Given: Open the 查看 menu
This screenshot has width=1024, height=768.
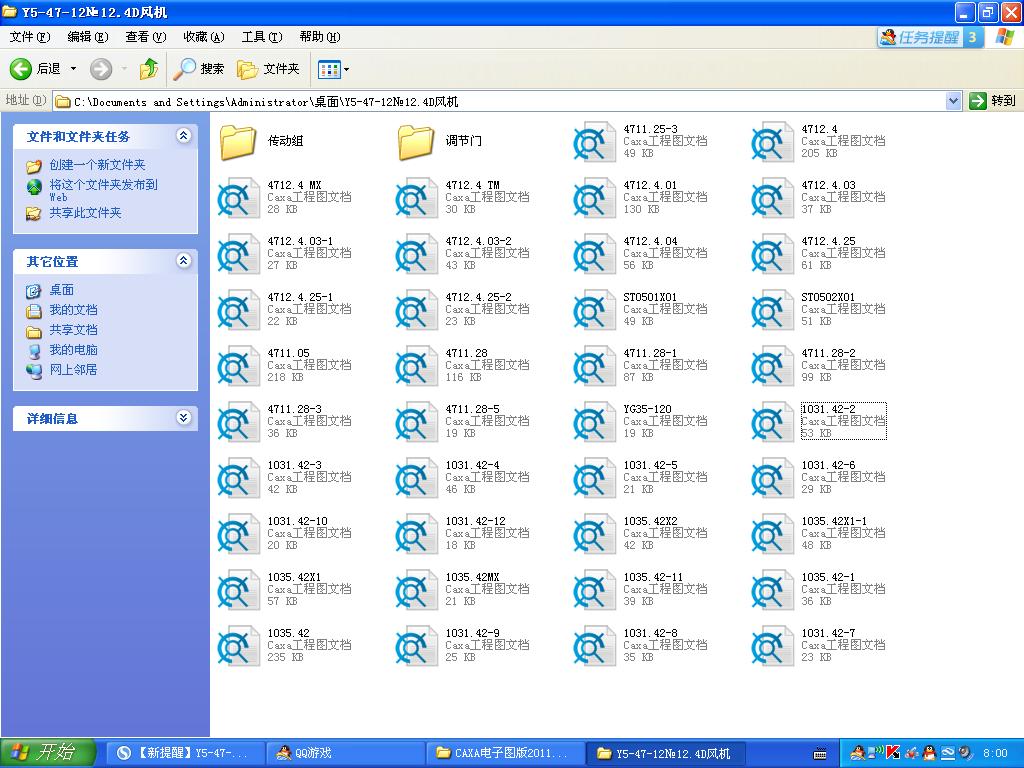Looking at the screenshot, I should pyautogui.click(x=145, y=37).
